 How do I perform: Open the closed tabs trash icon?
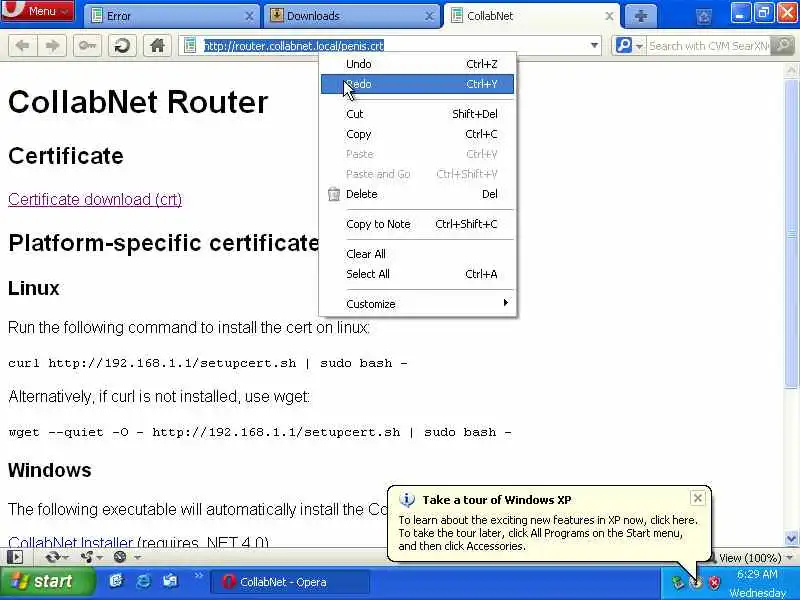[704, 17]
